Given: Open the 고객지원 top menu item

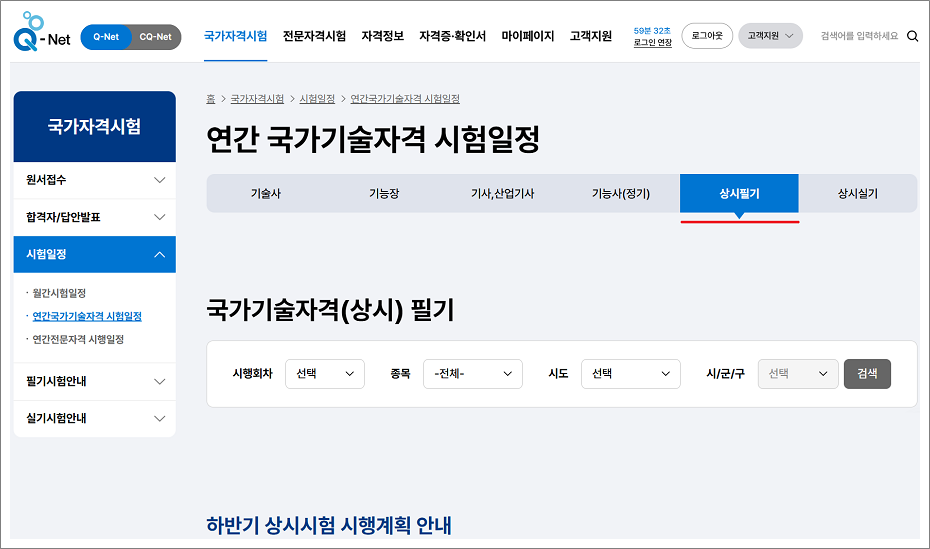Looking at the screenshot, I should coord(591,36).
